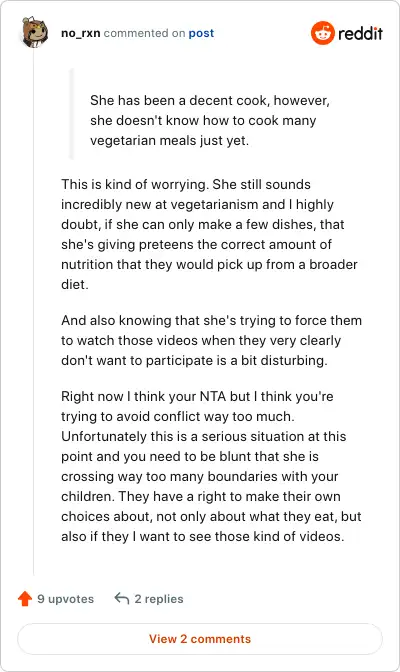Click the curved reply arrow icon
Image resolution: width=400 pixels, height=672 pixels.
coord(122,598)
